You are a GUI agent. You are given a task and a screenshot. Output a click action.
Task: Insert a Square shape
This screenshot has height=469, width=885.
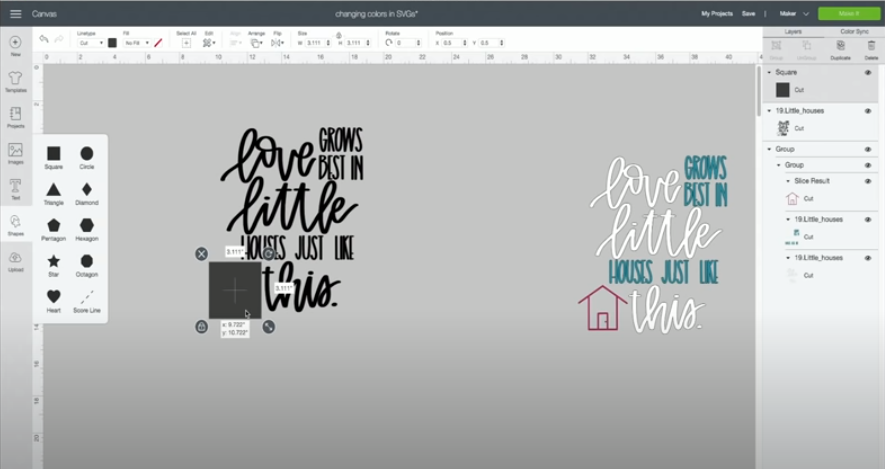54,157
